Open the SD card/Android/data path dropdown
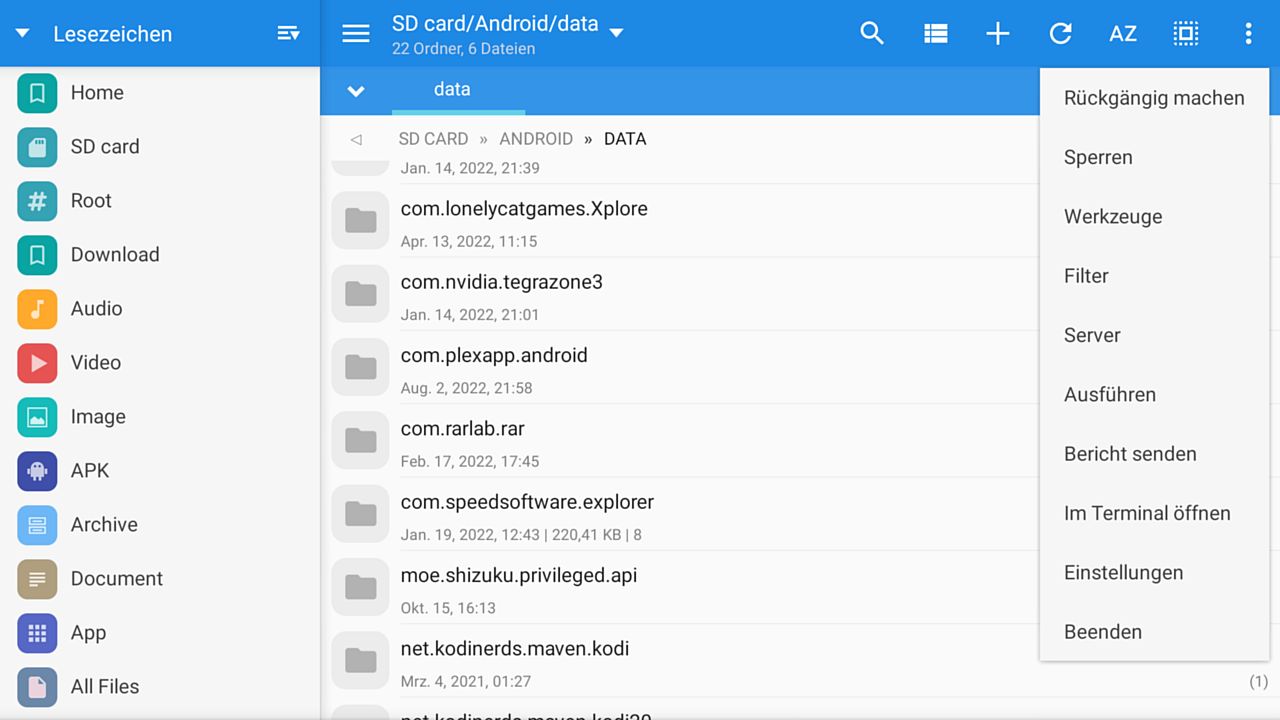 [617, 32]
